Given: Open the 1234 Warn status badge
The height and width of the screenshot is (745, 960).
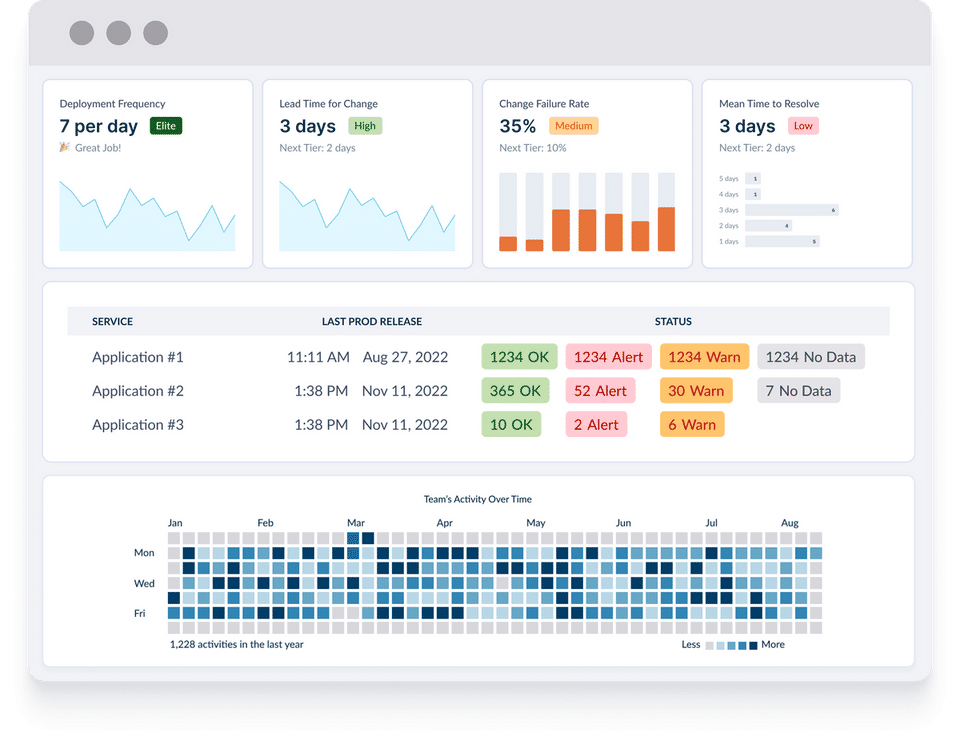Looking at the screenshot, I should pos(704,357).
